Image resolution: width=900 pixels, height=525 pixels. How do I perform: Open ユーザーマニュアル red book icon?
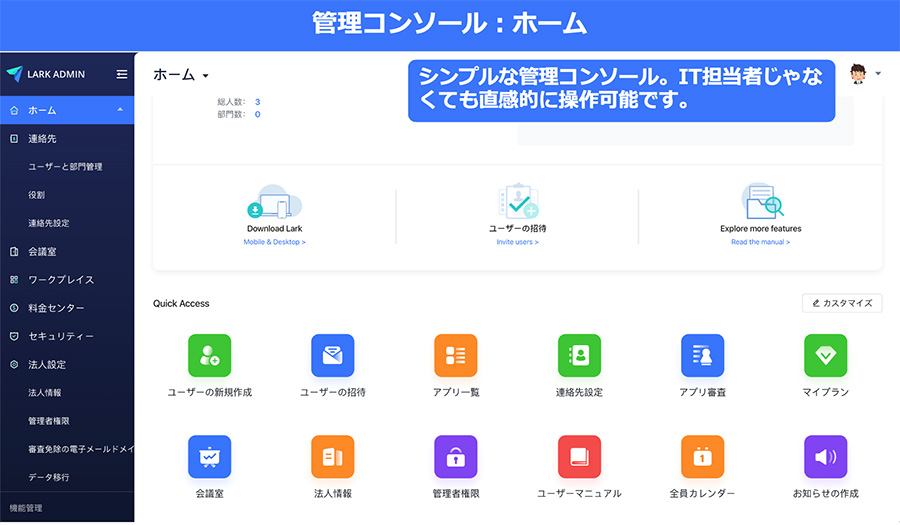(x=579, y=457)
